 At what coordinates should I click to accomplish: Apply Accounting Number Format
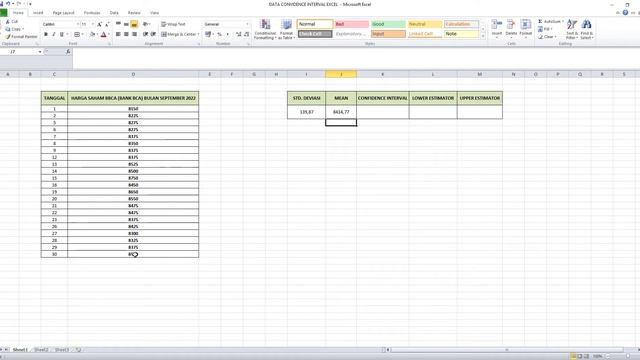(208, 34)
